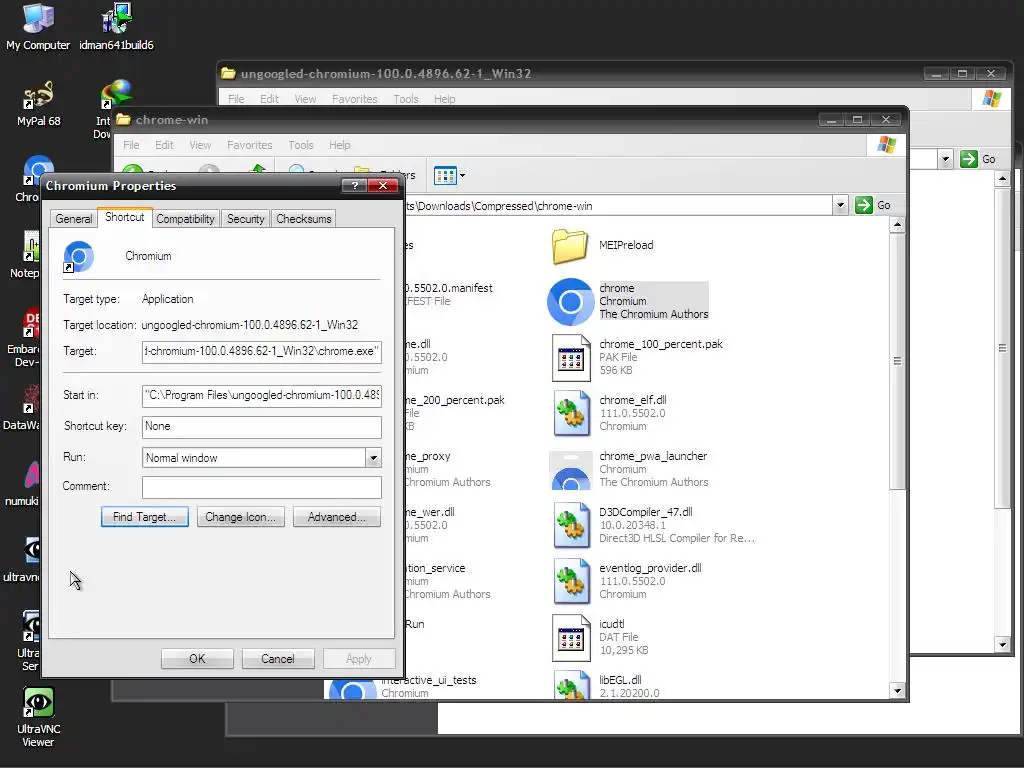1024x768 pixels.
Task: Click Change Icon button
Action: 240,517
